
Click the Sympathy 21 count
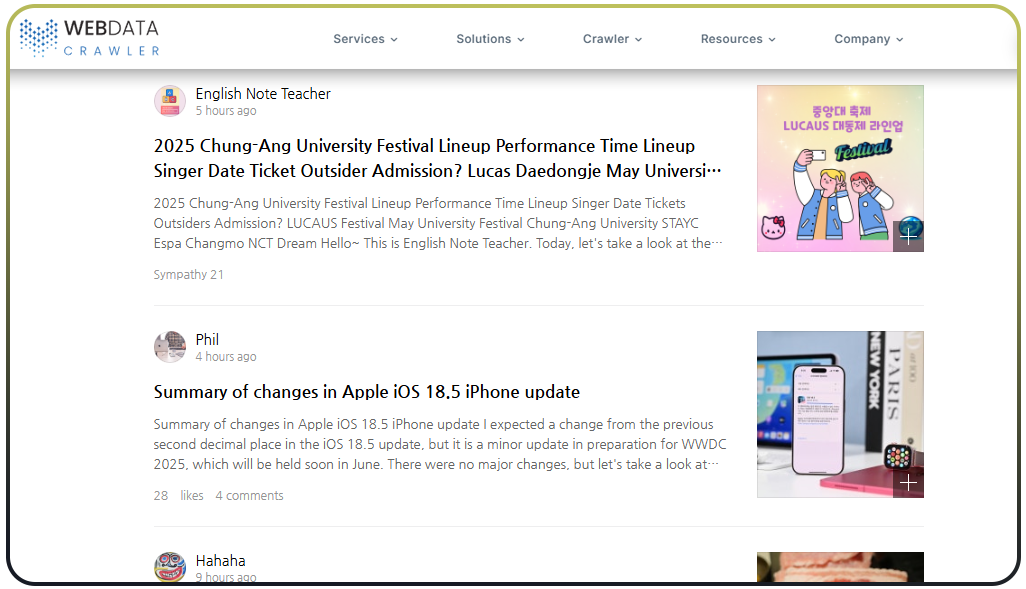(x=188, y=275)
